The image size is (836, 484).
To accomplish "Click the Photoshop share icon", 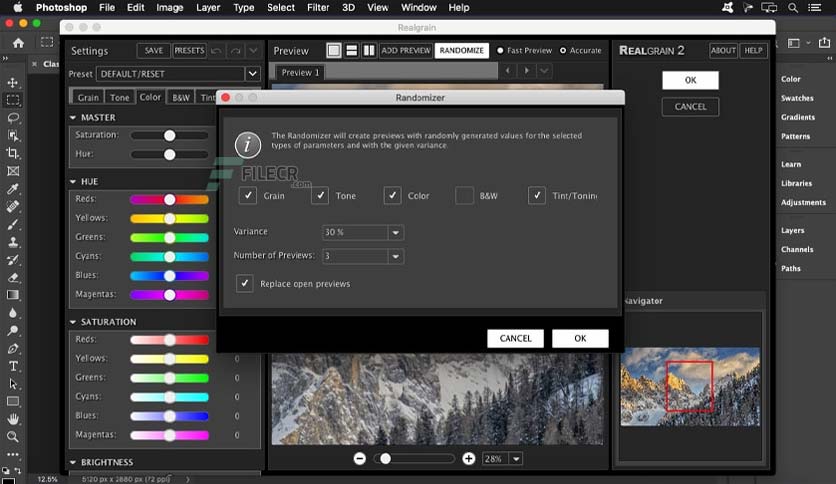I will 824,43.
